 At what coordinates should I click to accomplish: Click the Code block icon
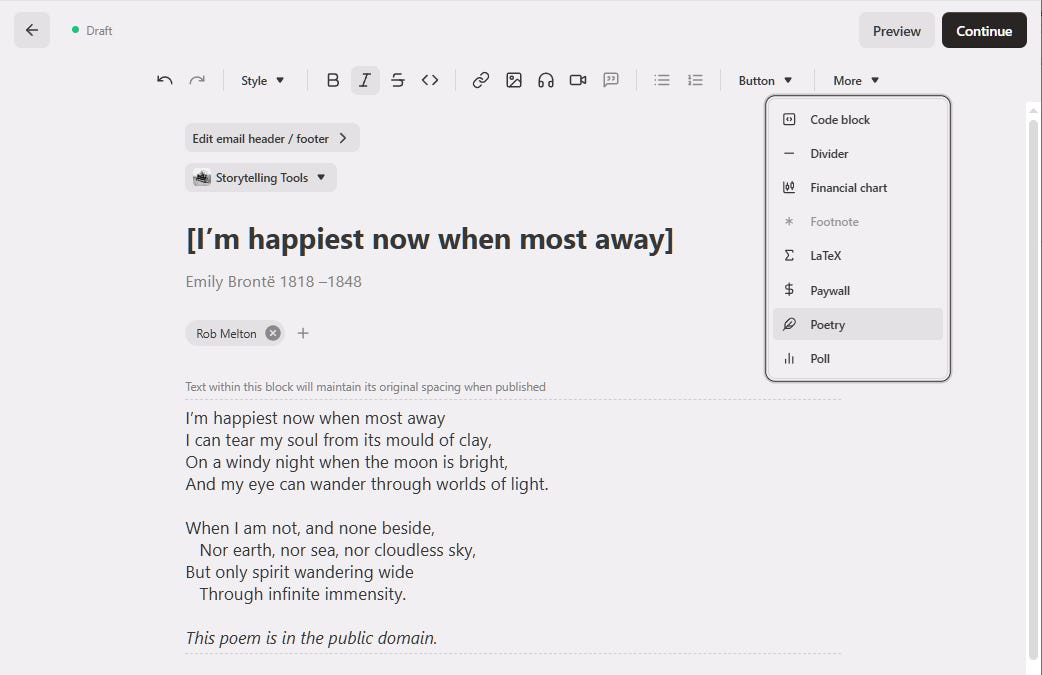[789, 120]
